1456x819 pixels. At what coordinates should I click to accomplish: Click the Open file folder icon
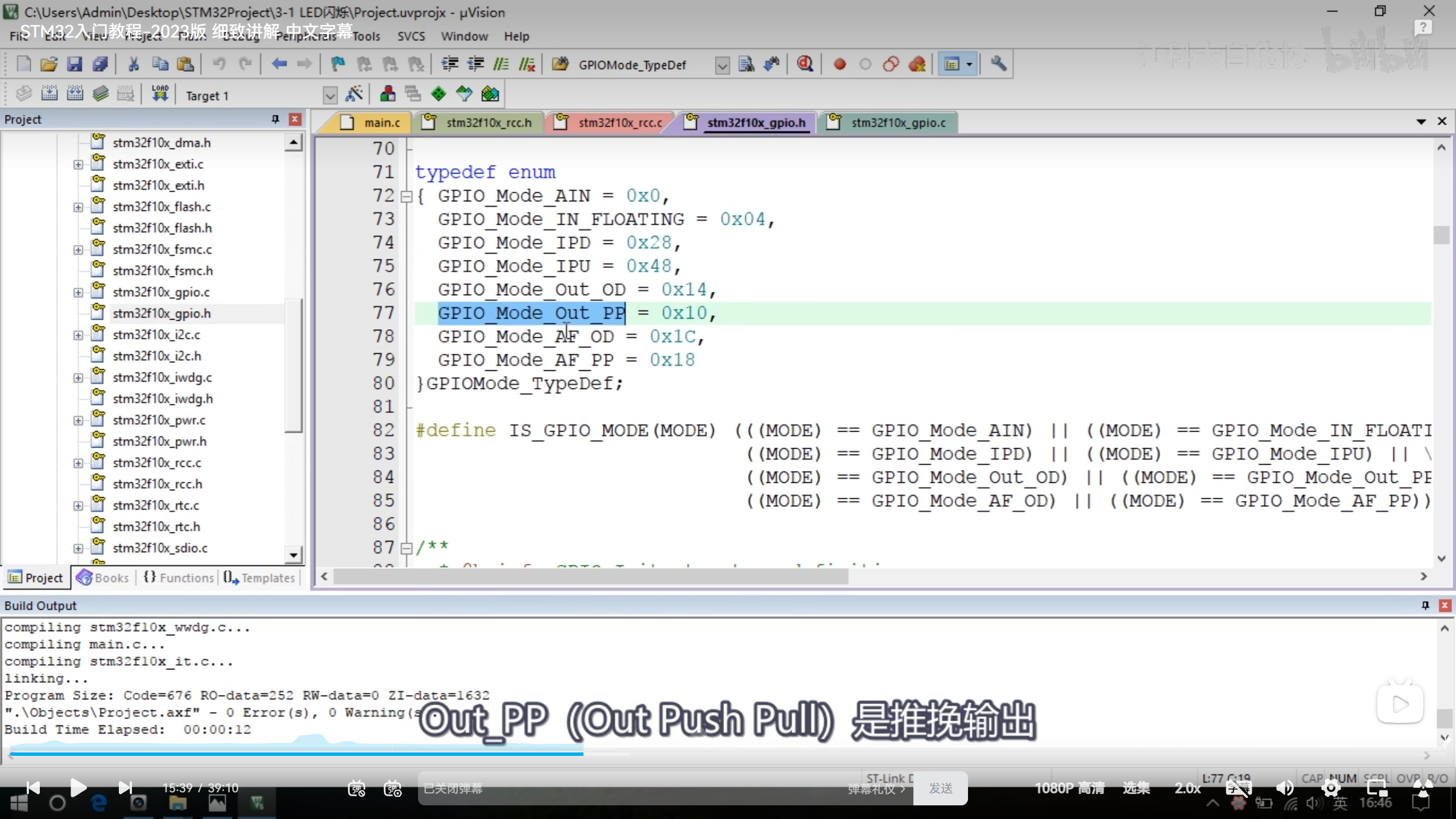[49, 64]
